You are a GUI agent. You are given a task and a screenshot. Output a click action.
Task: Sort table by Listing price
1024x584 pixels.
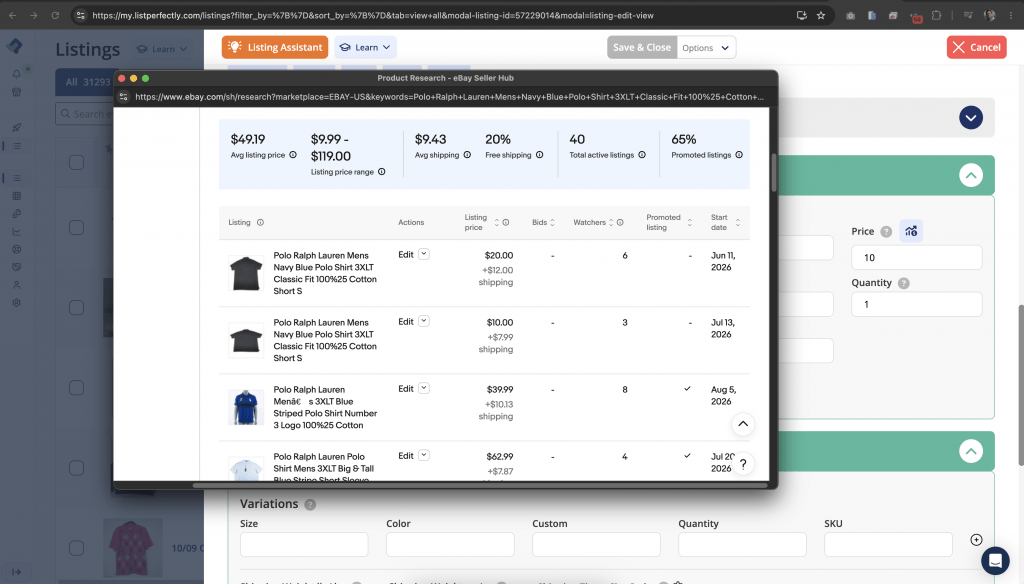tap(496, 223)
